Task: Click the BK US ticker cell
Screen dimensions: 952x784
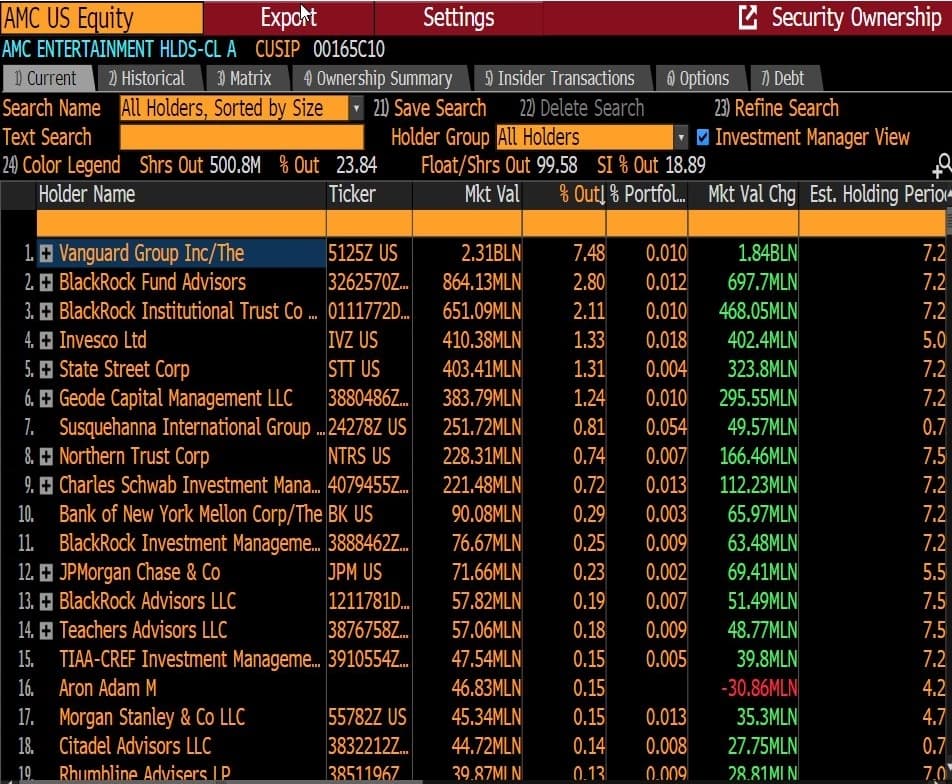Action: coord(351,514)
